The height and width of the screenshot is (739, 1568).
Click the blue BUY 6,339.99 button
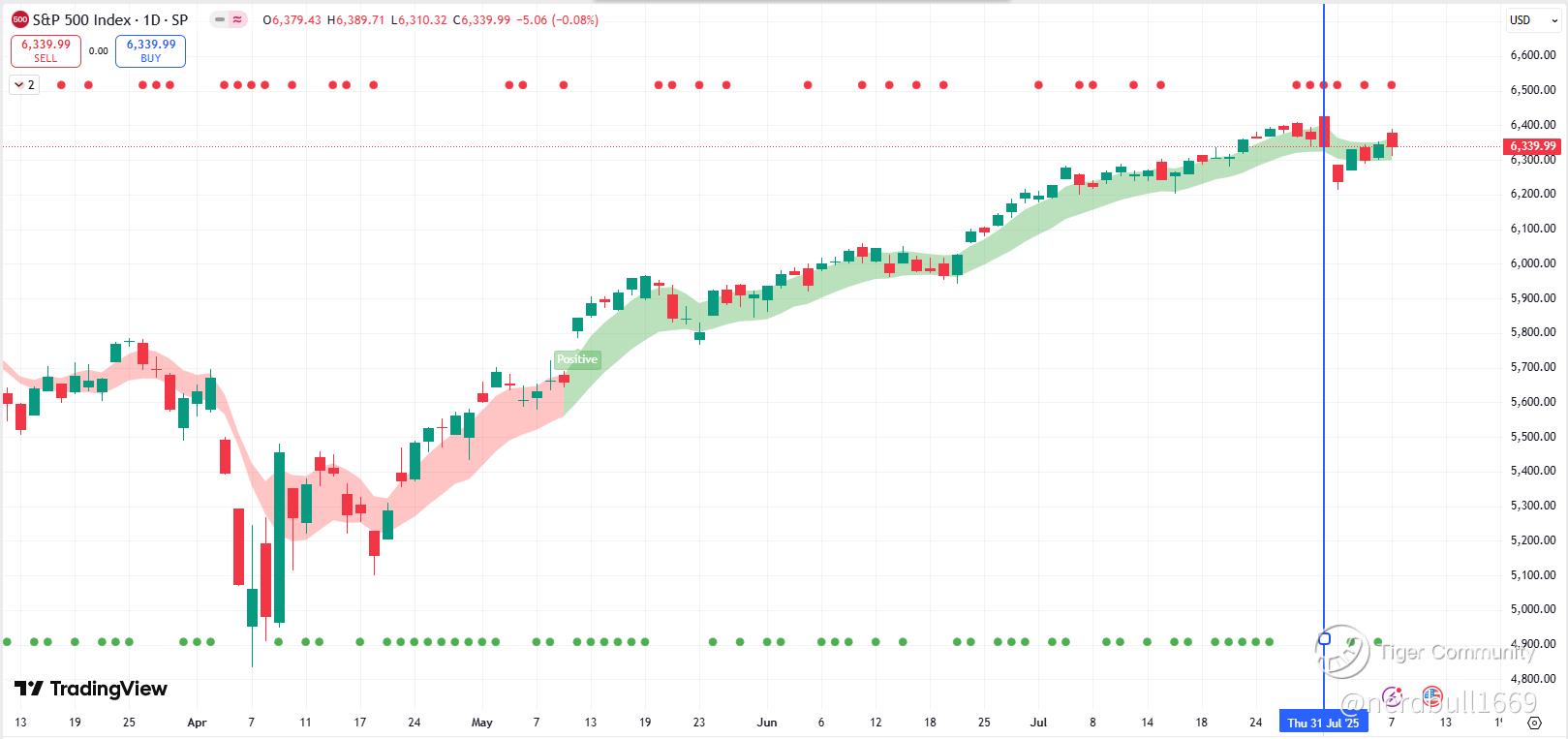(x=150, y=50)
